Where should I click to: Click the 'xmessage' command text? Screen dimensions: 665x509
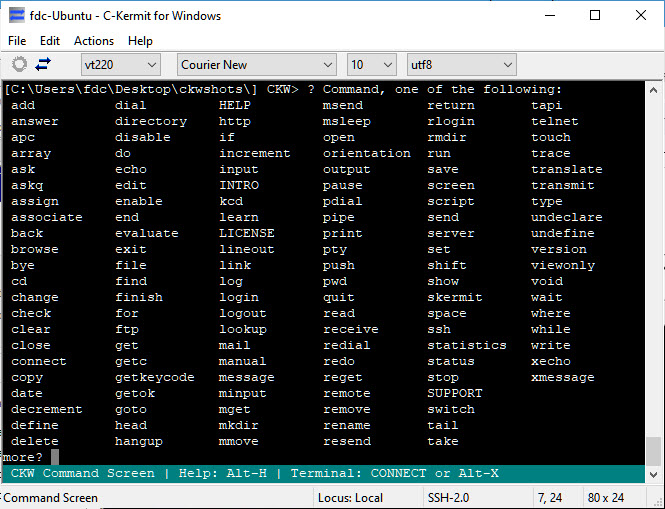(x=562, y=378)
